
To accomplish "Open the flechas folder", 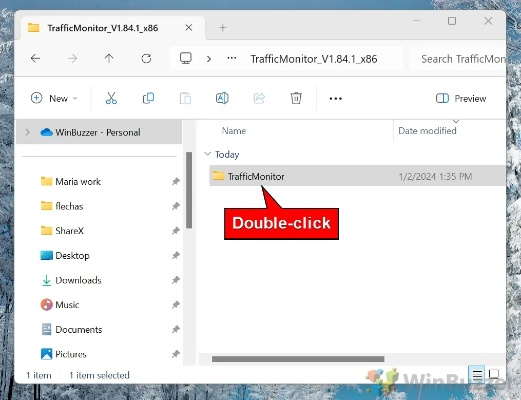I will click(x=69, y=206).
